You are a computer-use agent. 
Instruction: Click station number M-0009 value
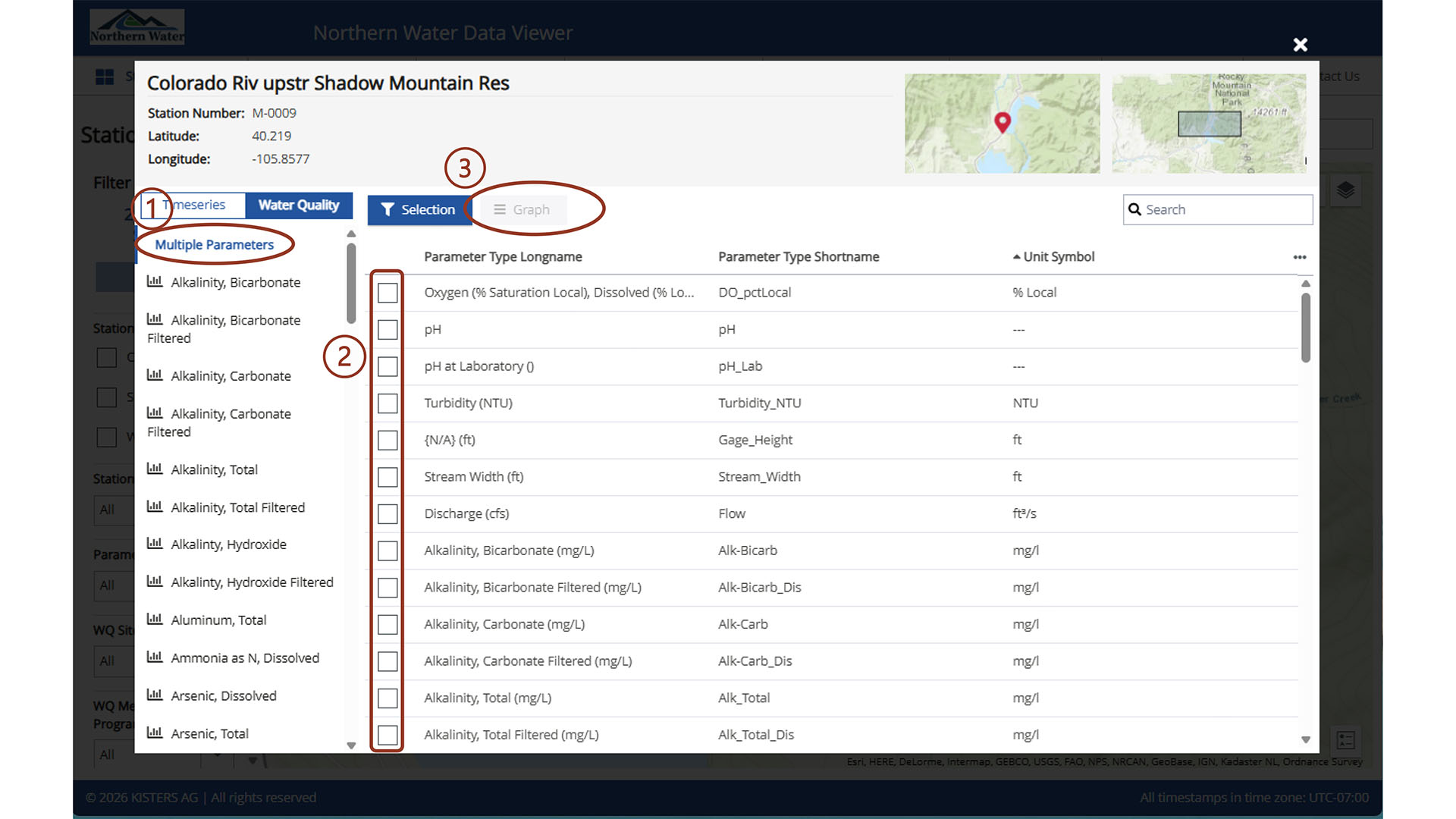pos(274,113)
